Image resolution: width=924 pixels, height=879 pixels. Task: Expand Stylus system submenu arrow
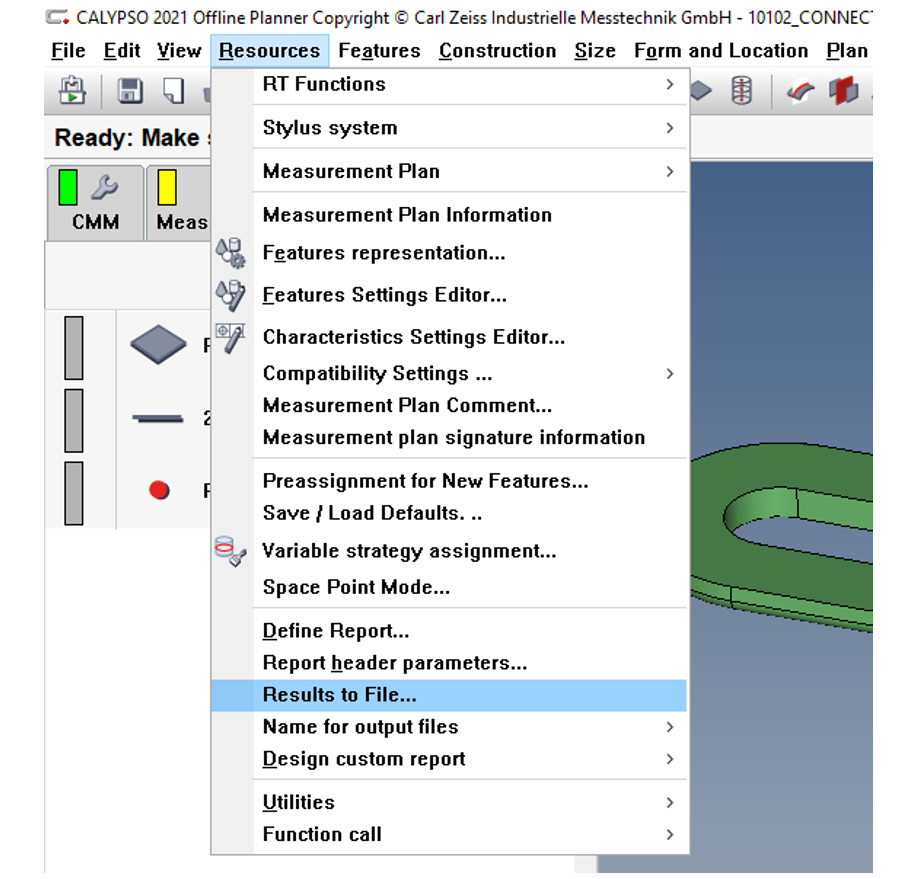tap(670, 128)
